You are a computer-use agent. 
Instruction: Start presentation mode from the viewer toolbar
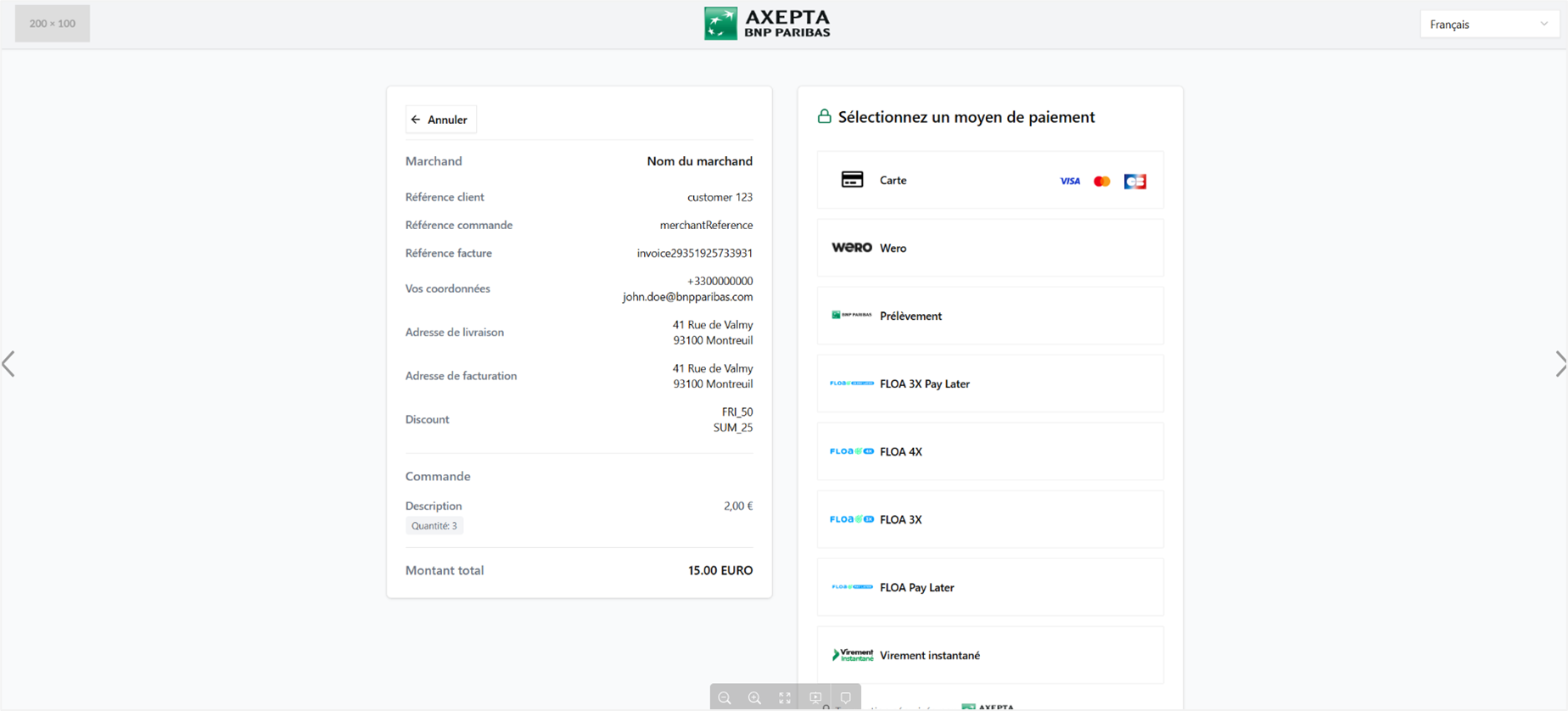pos(815,697)
